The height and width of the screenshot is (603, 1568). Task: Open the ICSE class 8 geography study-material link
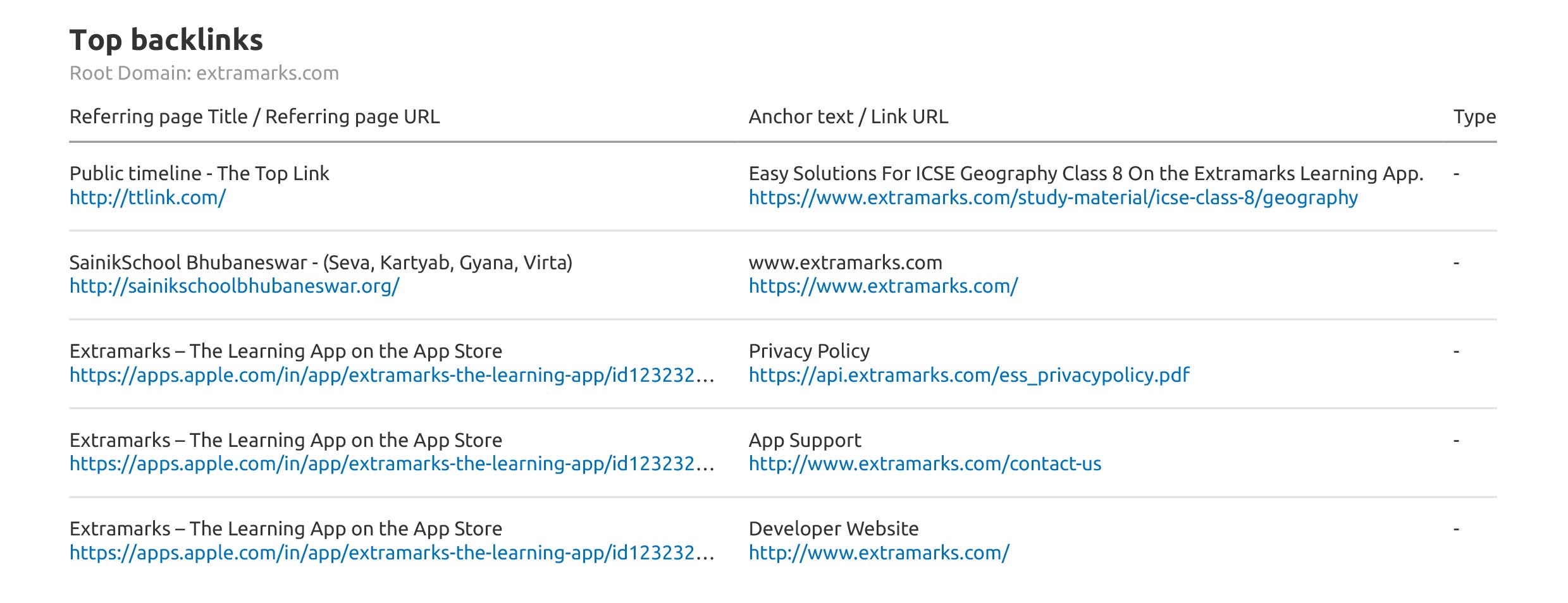(1053, 198)
